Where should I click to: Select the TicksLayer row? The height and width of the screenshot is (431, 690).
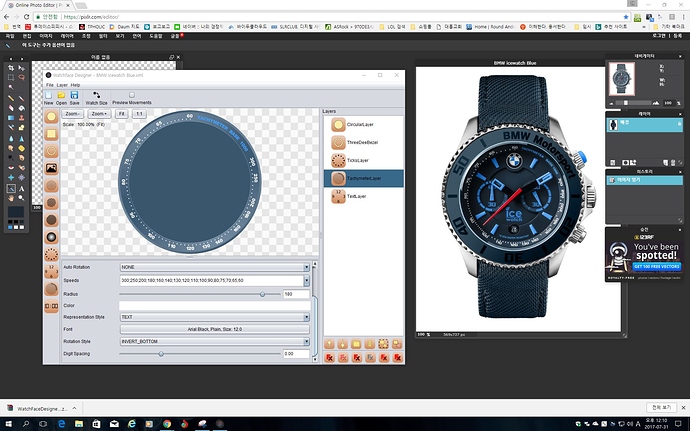[363, 161]
